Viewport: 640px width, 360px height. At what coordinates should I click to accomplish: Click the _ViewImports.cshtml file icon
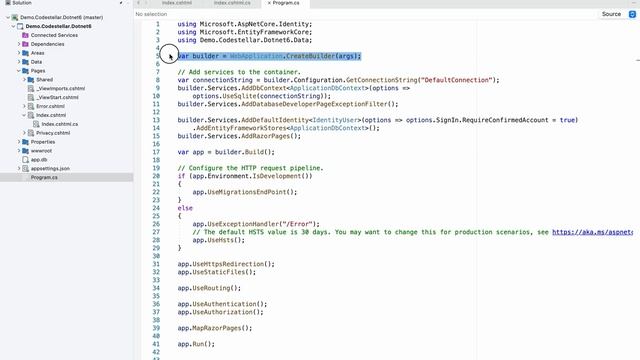click(31, 89)
